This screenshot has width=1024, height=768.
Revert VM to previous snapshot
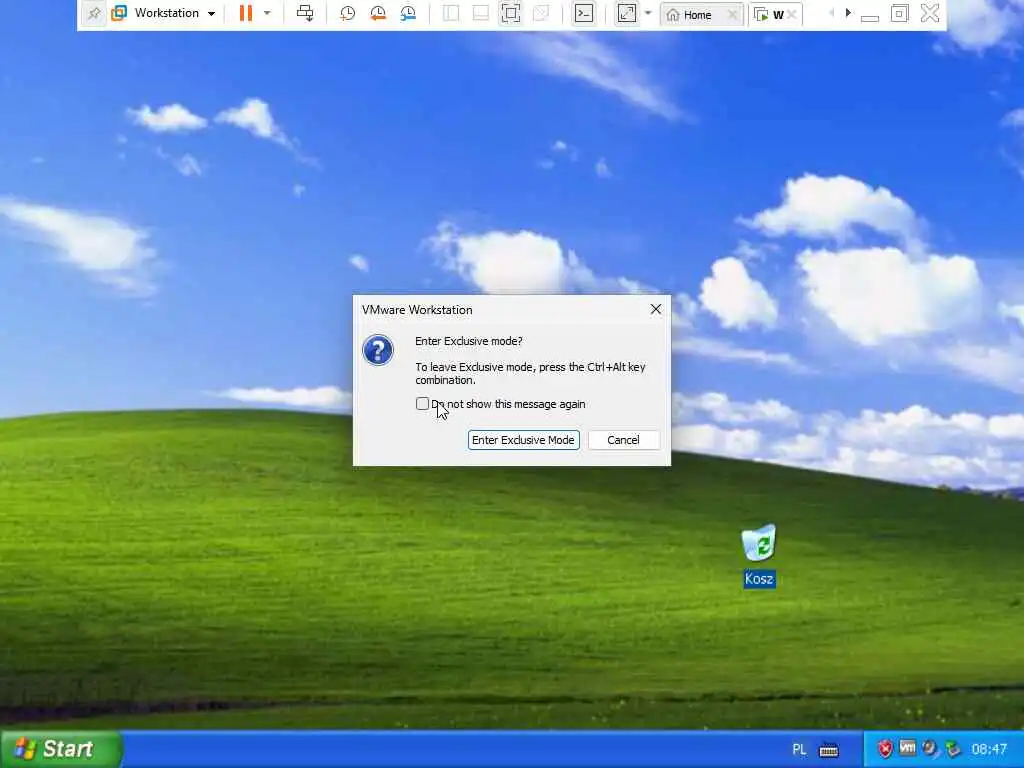(377, 13)
